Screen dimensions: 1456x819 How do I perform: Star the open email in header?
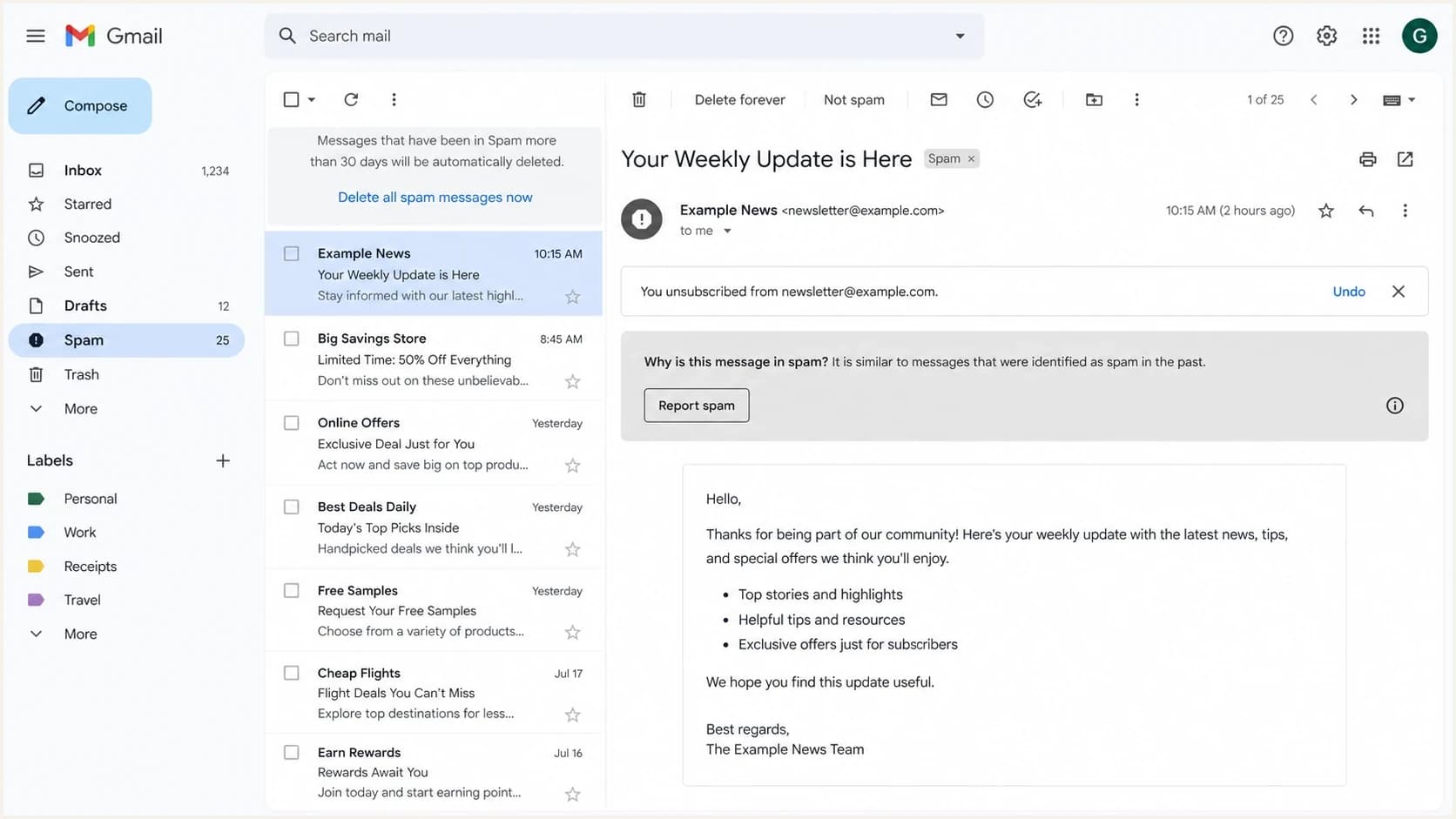coord(1326,211)
